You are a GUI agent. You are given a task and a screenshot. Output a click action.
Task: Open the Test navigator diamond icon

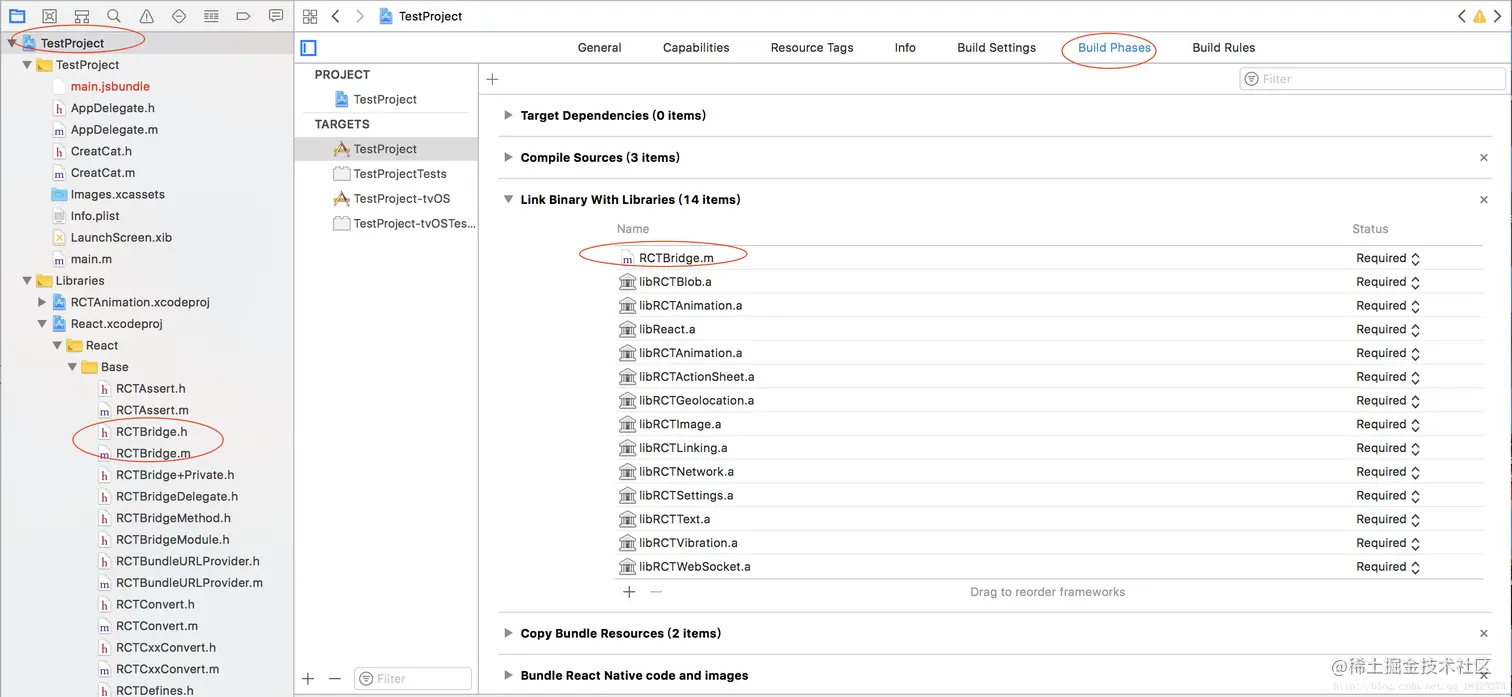point(179,16)
